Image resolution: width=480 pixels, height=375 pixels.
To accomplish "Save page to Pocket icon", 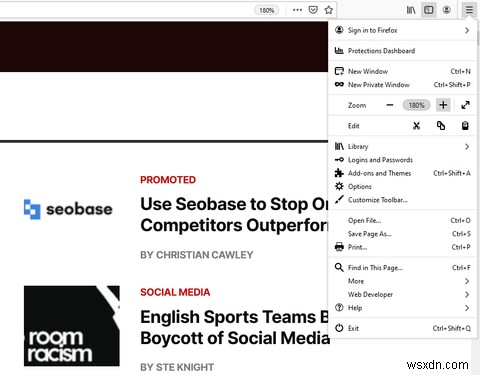I will pos(313,10).
